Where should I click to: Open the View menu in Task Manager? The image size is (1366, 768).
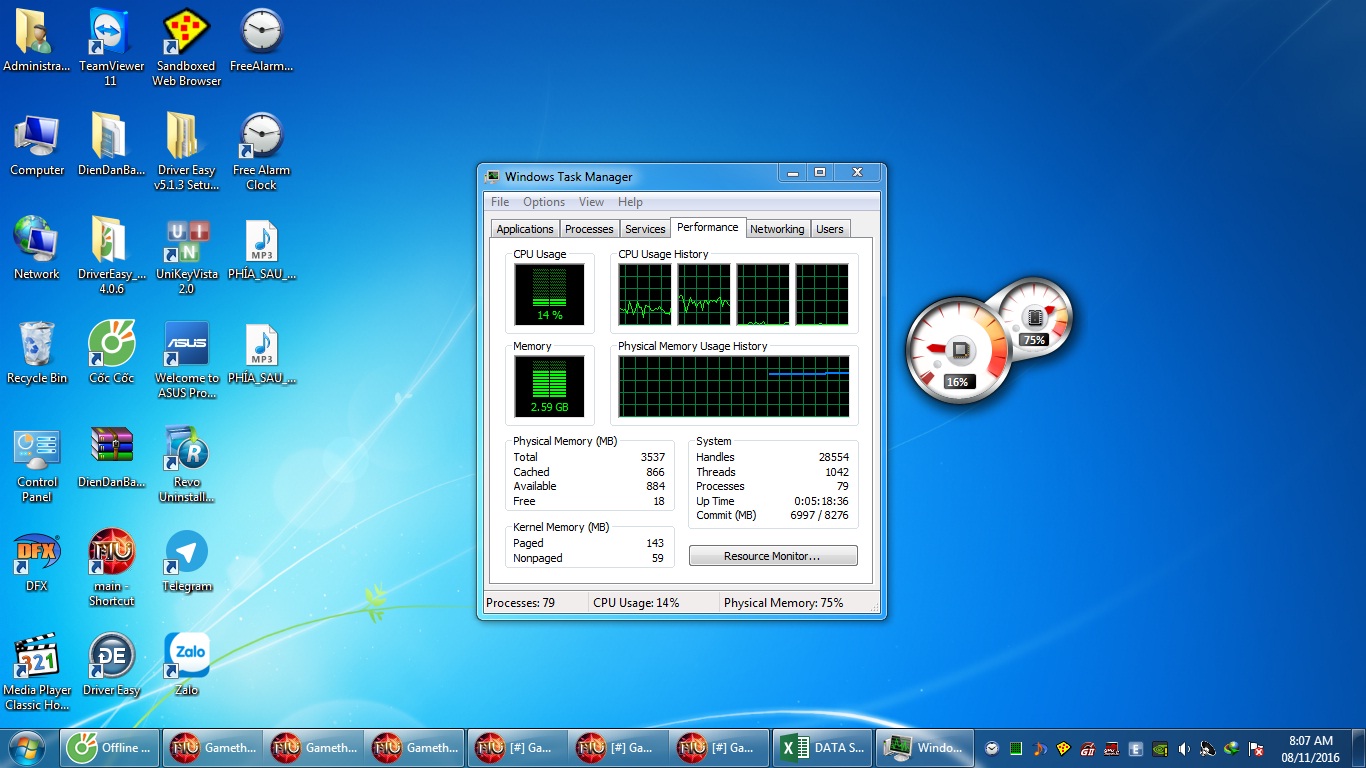point(591,202)
